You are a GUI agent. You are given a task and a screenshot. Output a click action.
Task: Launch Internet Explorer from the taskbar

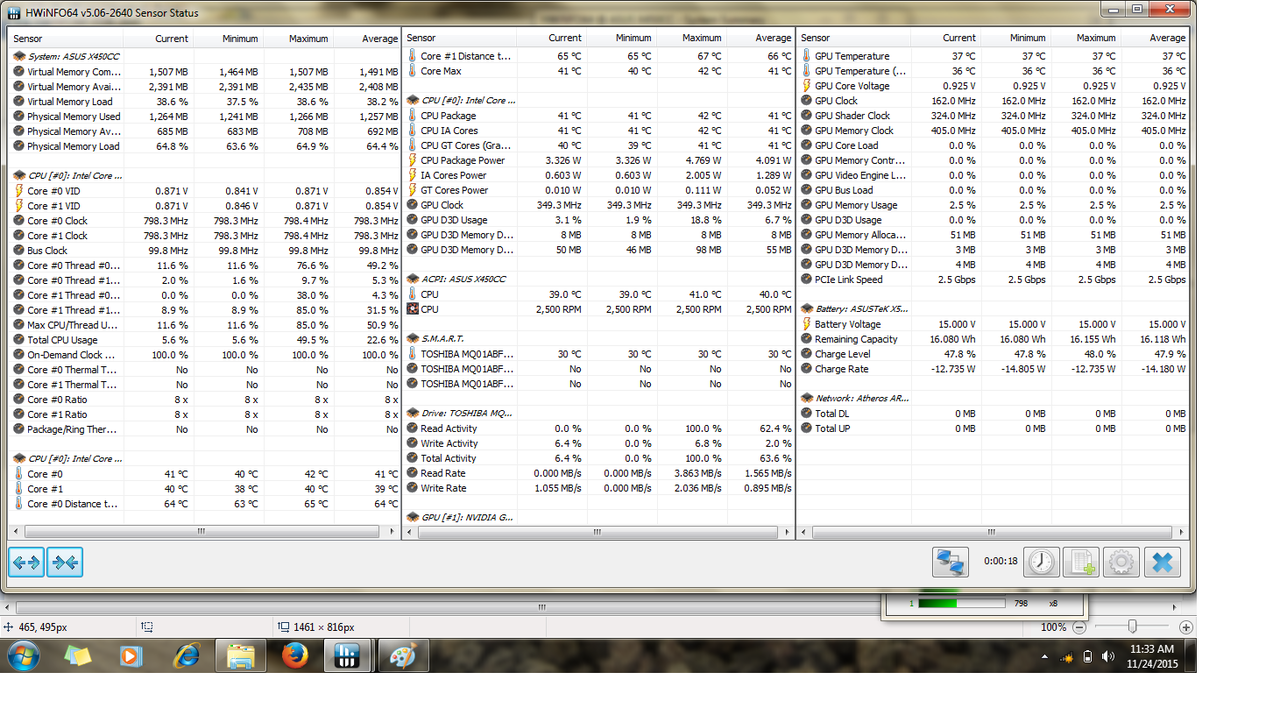coord(186,656)
